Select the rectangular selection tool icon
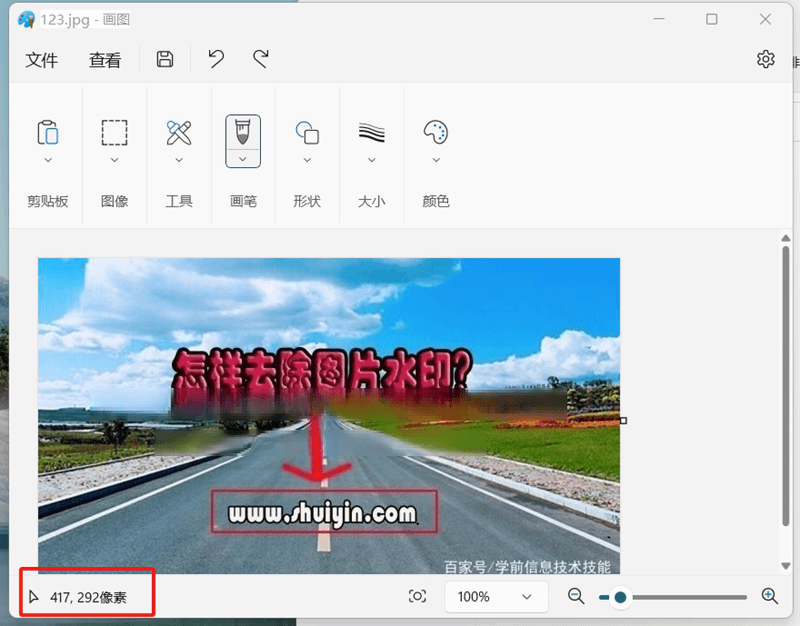 (x=114, y=132)
